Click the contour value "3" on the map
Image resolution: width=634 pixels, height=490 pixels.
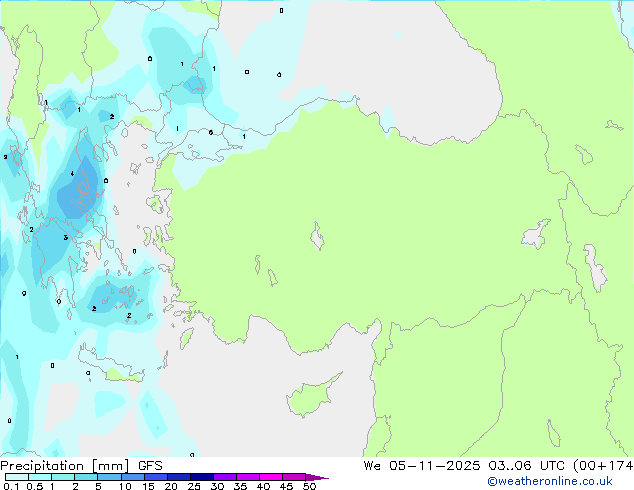[x=66, y=237]
